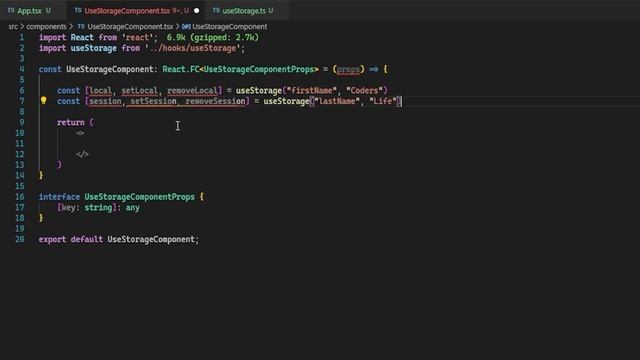Click the TS icon on UseStorageComponent.tsx tab
Screen dimensions: 640x360
(x=78, y=10)
